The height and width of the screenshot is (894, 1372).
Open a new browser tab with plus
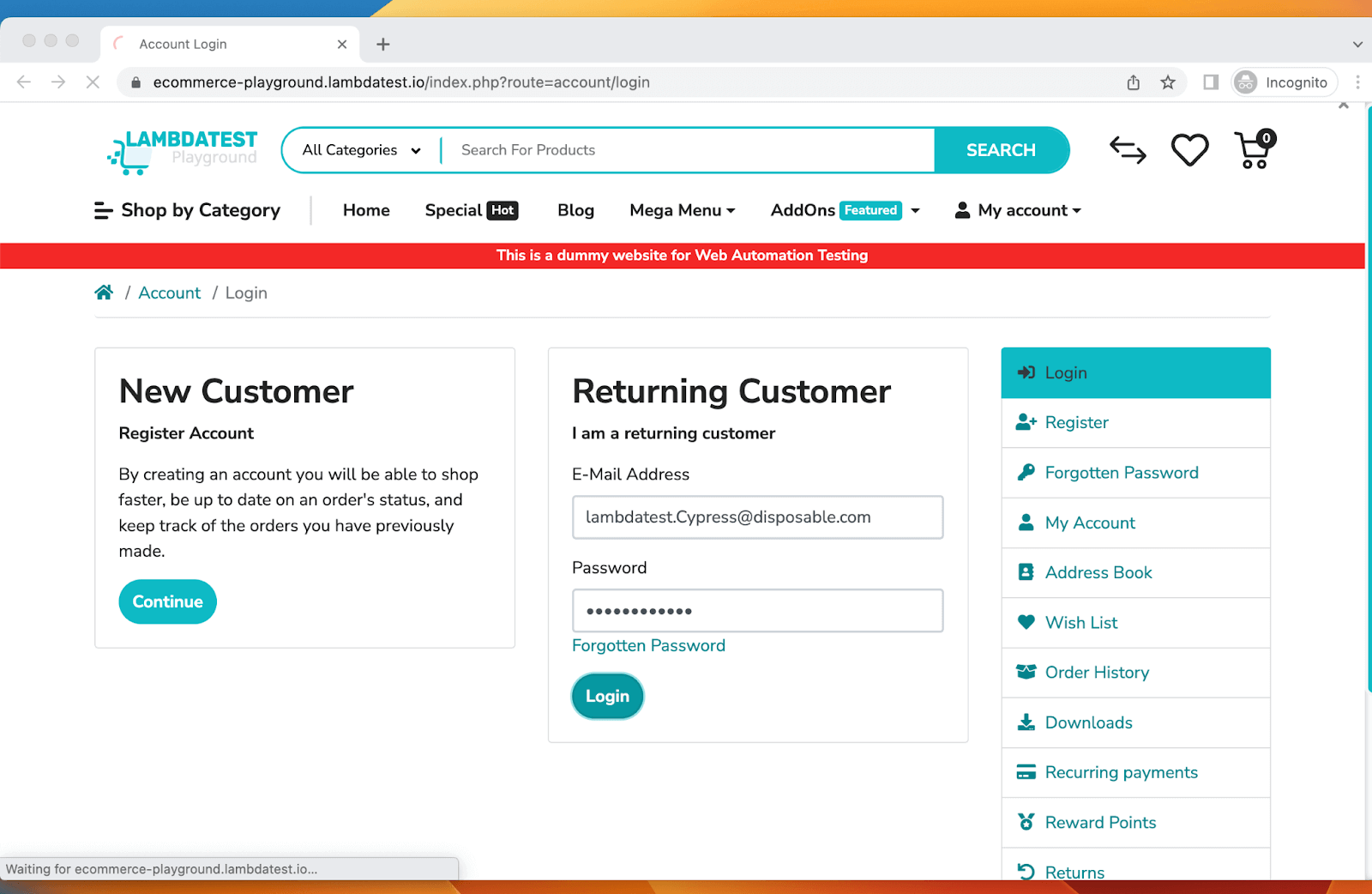tap(383, 44)
